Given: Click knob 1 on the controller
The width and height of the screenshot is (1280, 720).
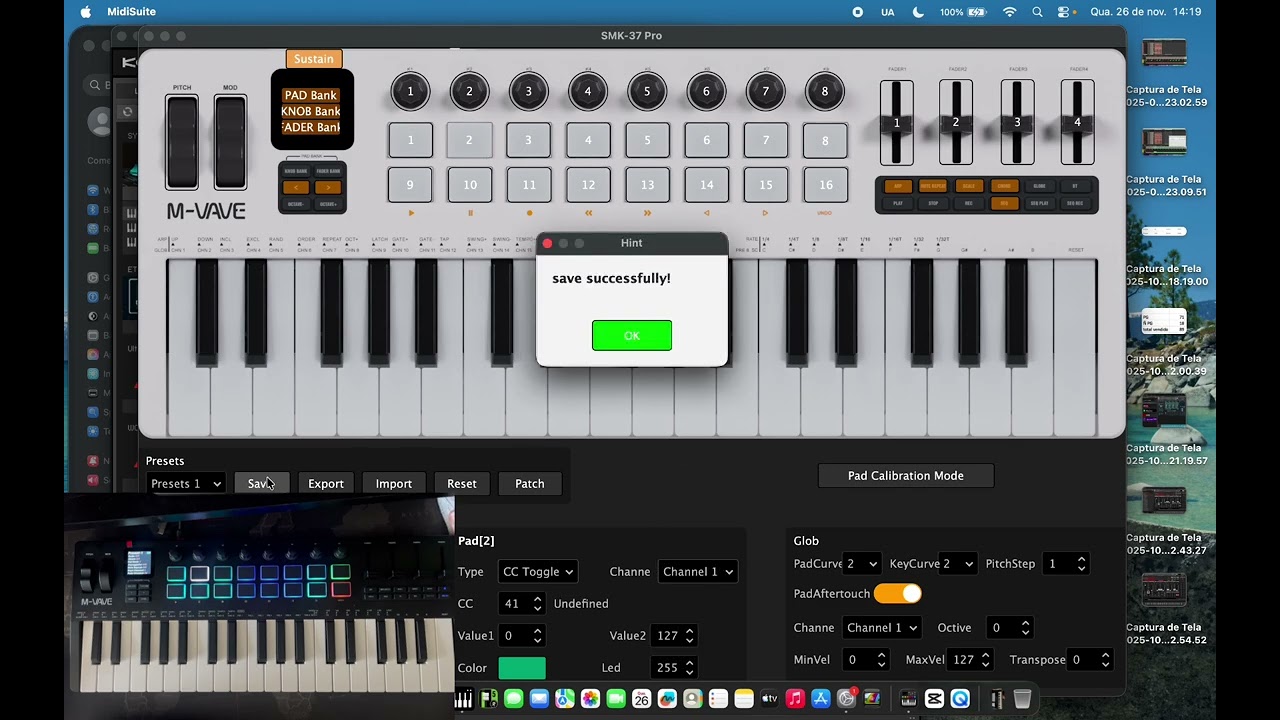Looking at the screenshot, I should (x=410, y=91).
